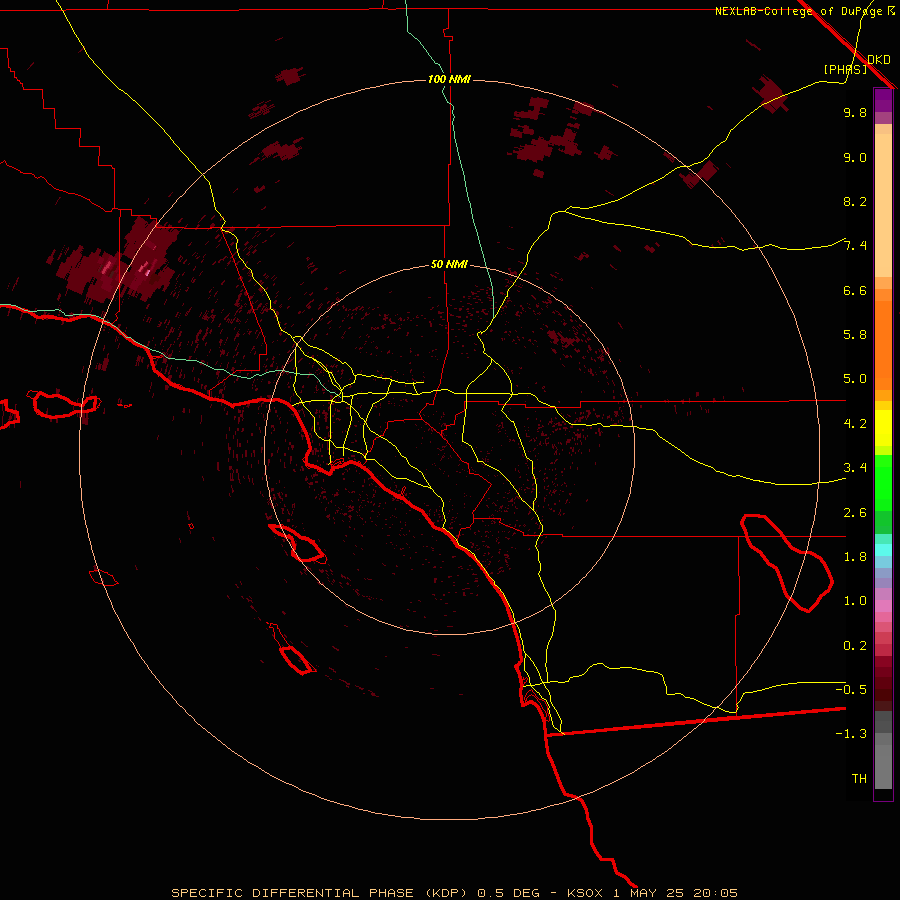Click the cyan segment of the color bar
The height and width of the screenshot is (900, 900).
coord(883,550)
